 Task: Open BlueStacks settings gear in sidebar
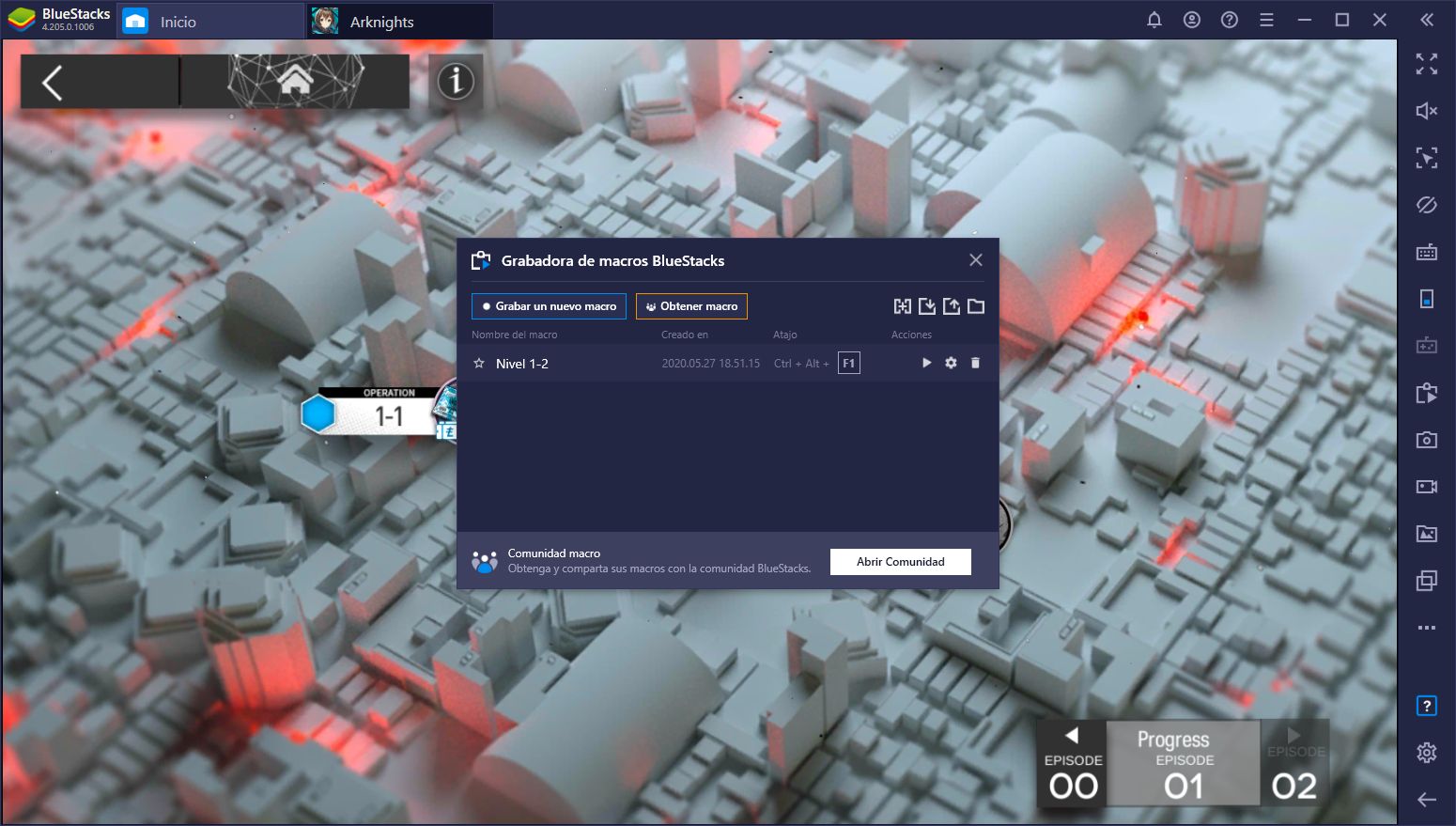(1427, 753)
